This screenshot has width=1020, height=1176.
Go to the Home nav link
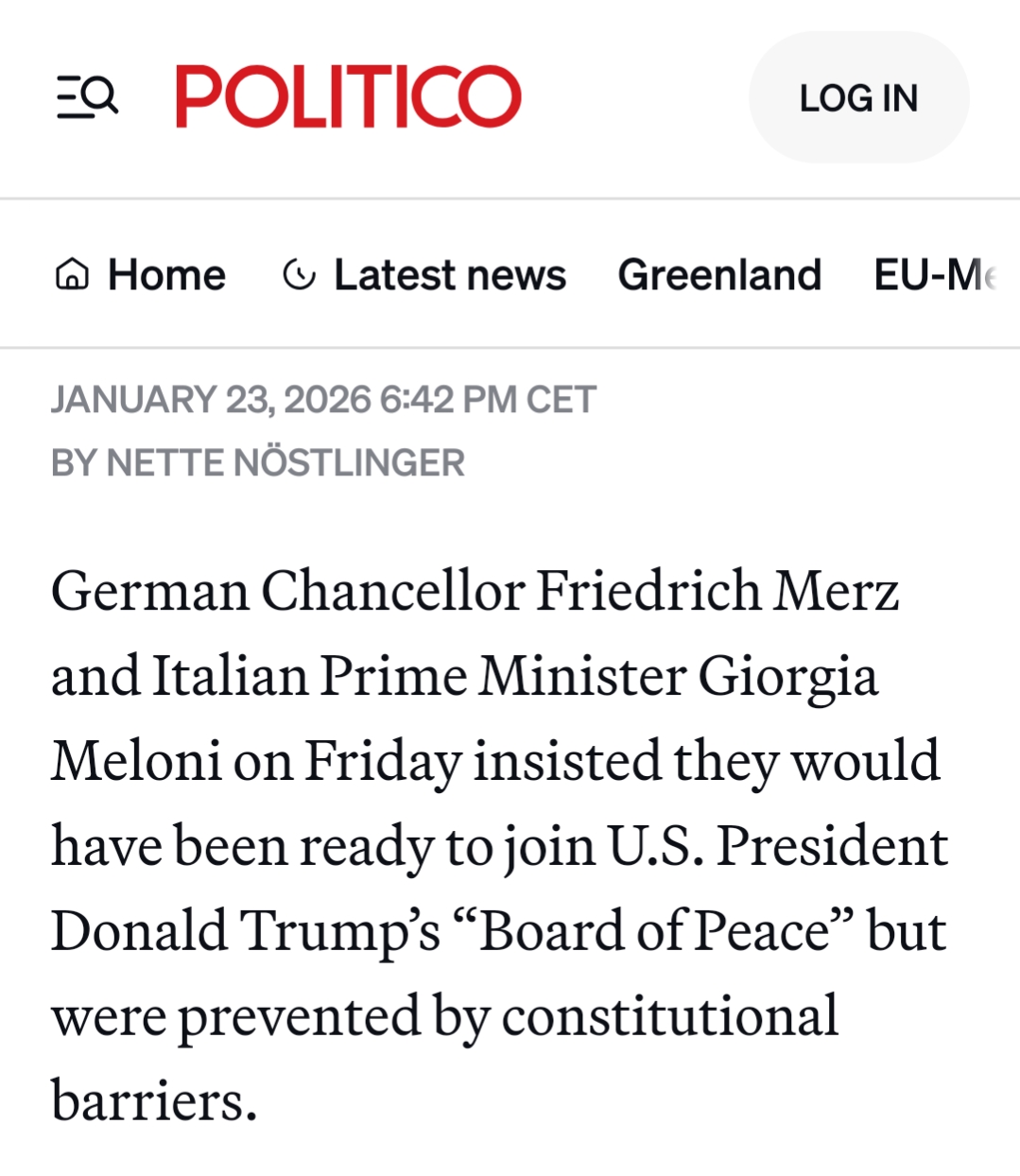[166, 275]
